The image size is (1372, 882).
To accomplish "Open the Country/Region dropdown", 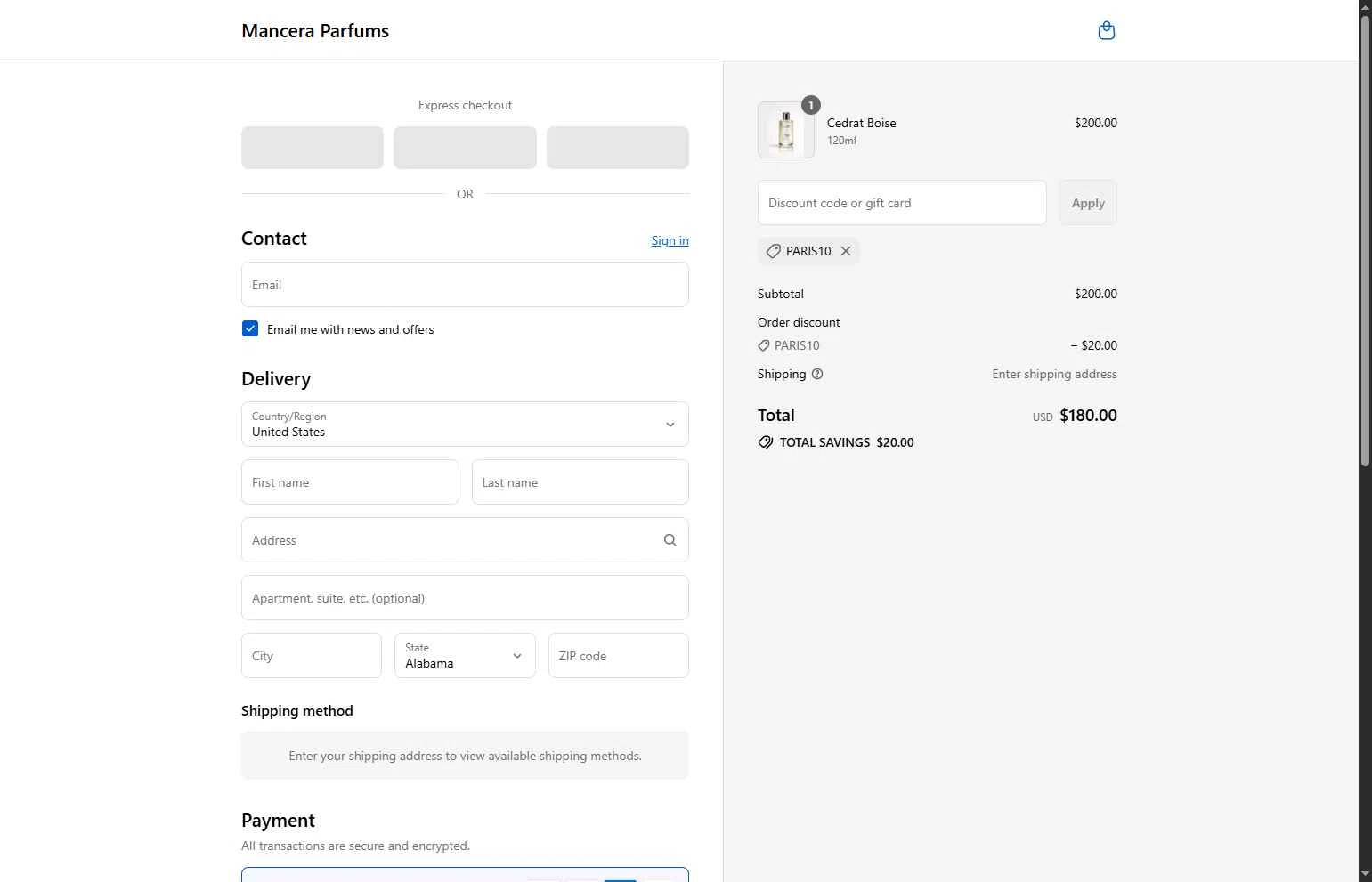I will click(x=465, y=425).
